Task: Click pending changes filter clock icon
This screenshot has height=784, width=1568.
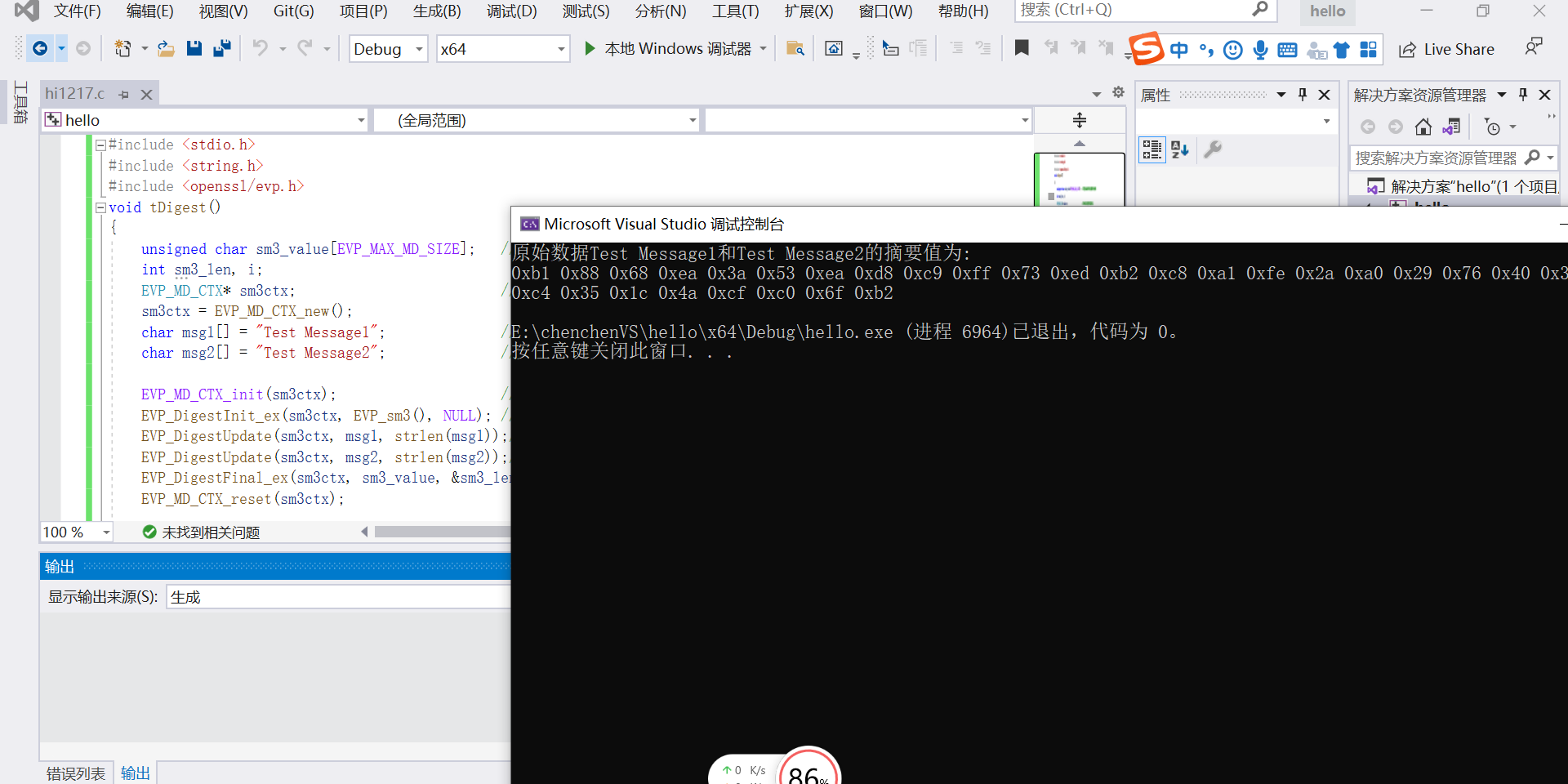Action: point(1493,127)
